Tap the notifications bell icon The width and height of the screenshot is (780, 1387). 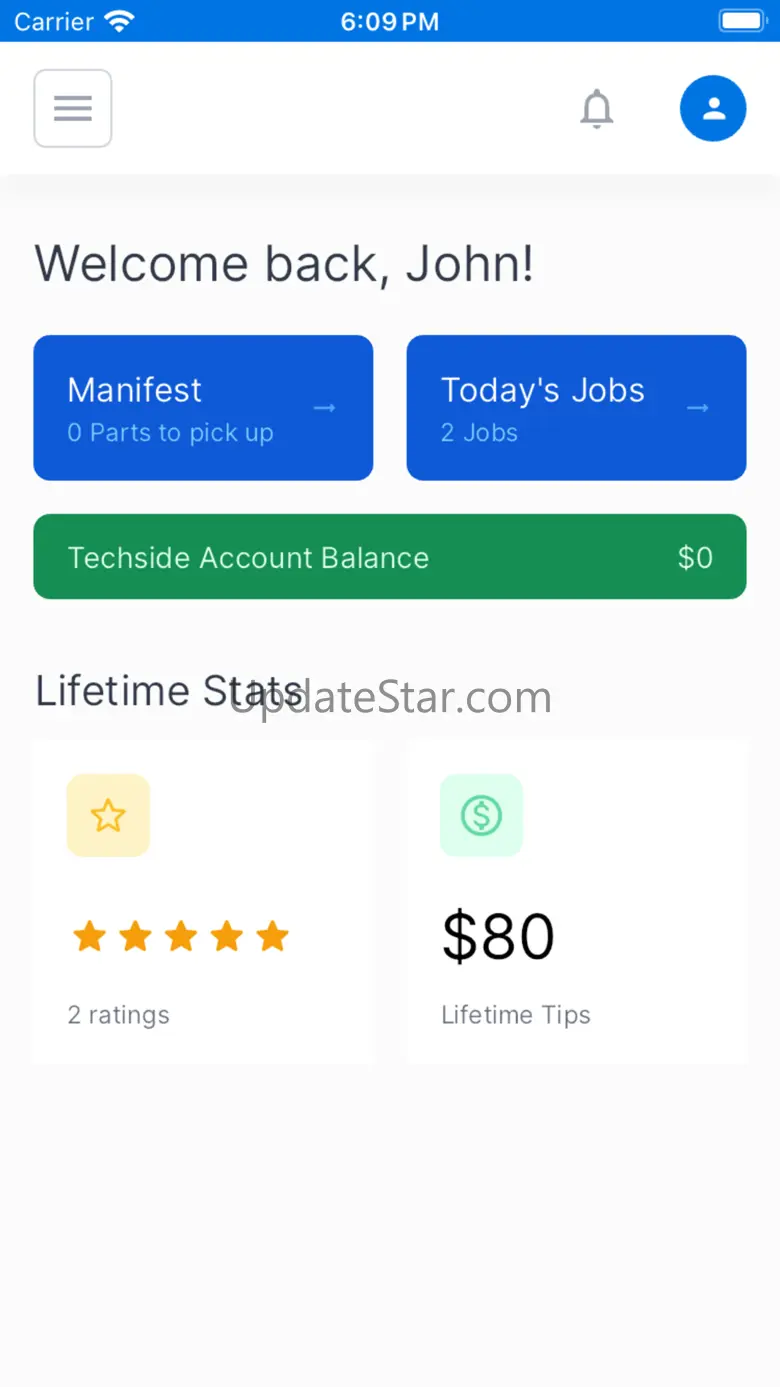(x=597, y=108)
